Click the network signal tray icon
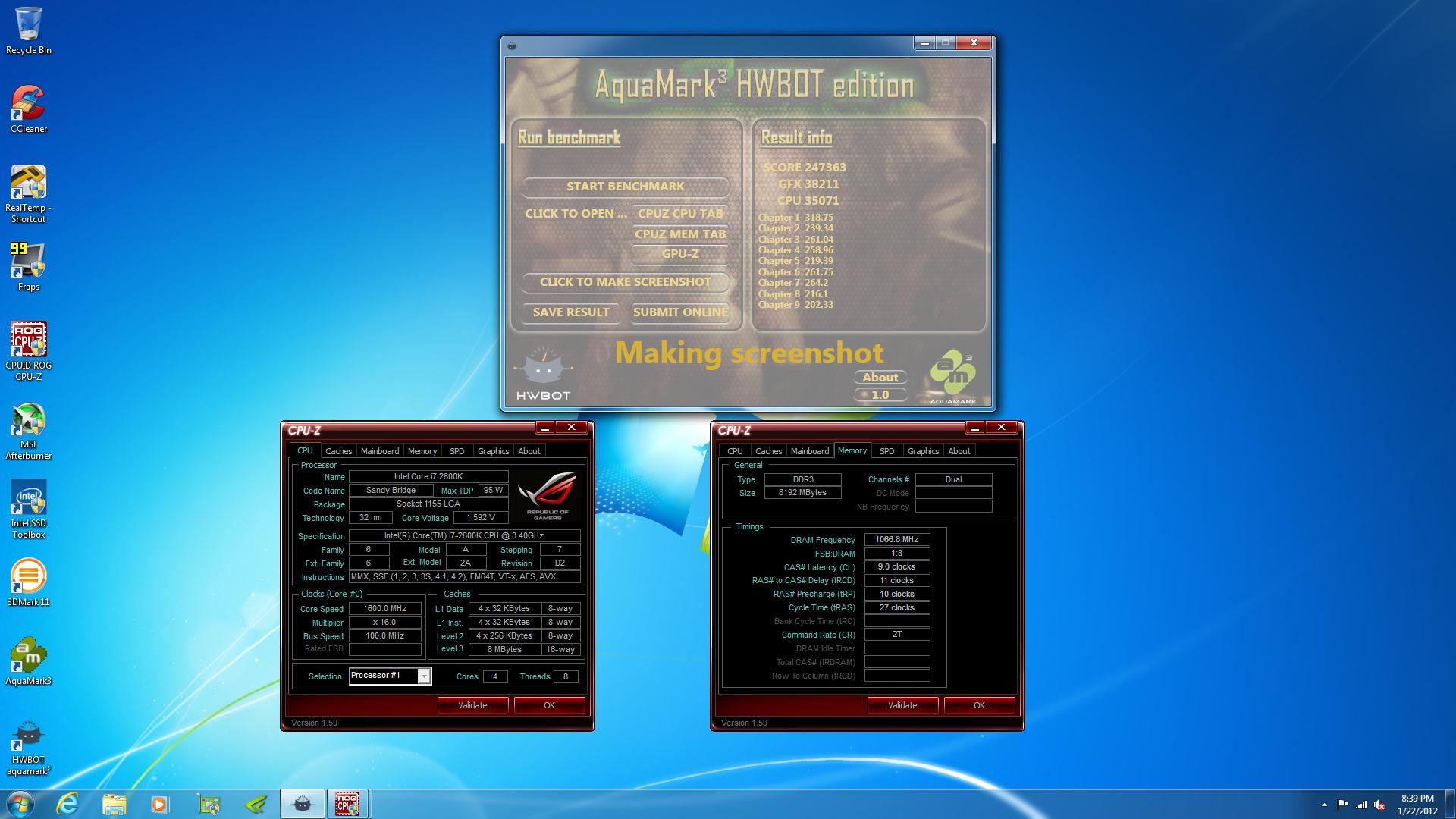Screen dimensions: 1456x819 tap(1361, 805)
